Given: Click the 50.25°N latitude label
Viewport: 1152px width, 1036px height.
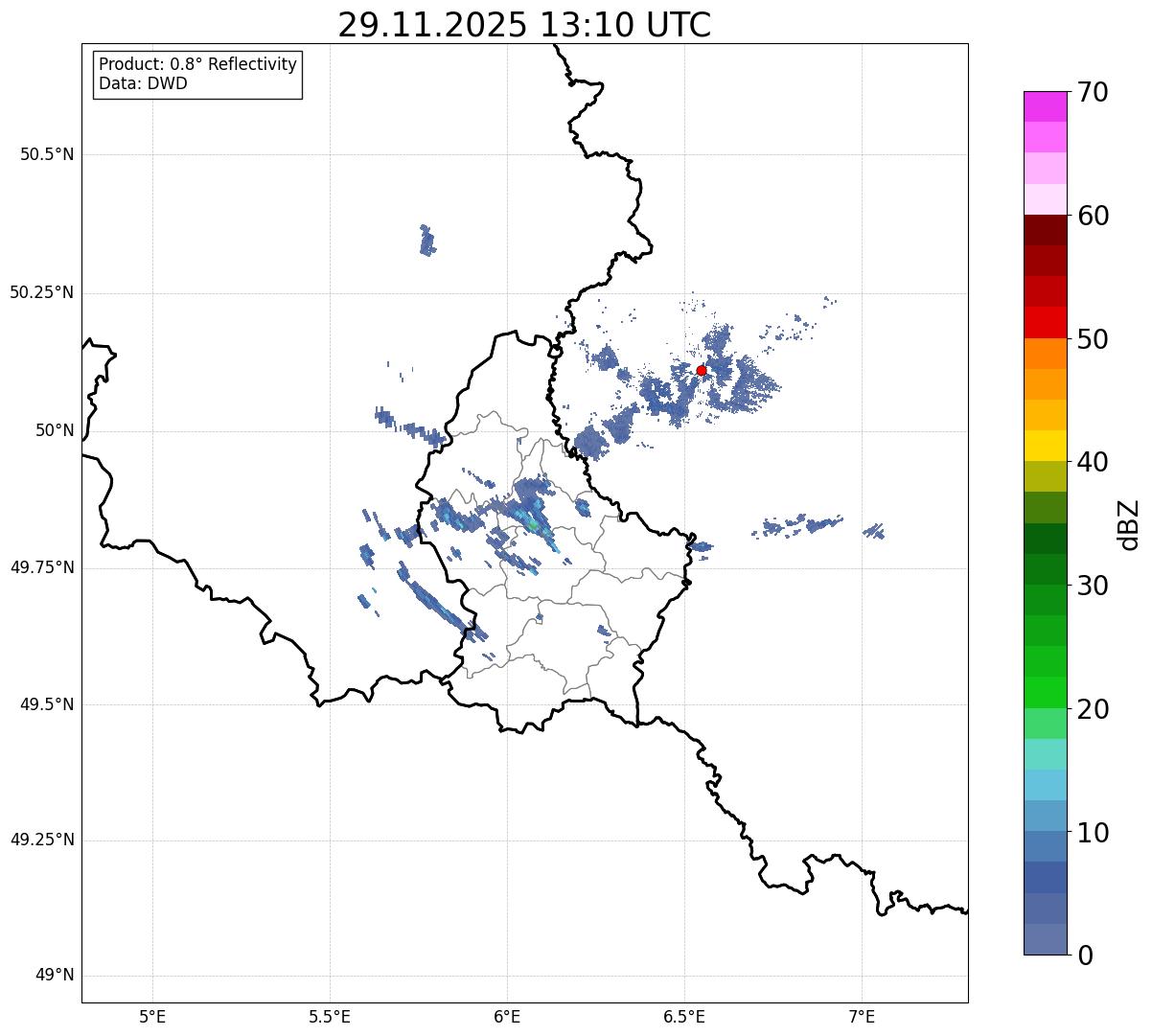Looking at the screenshot, I should pyautogui.click(x=41, y=292).
